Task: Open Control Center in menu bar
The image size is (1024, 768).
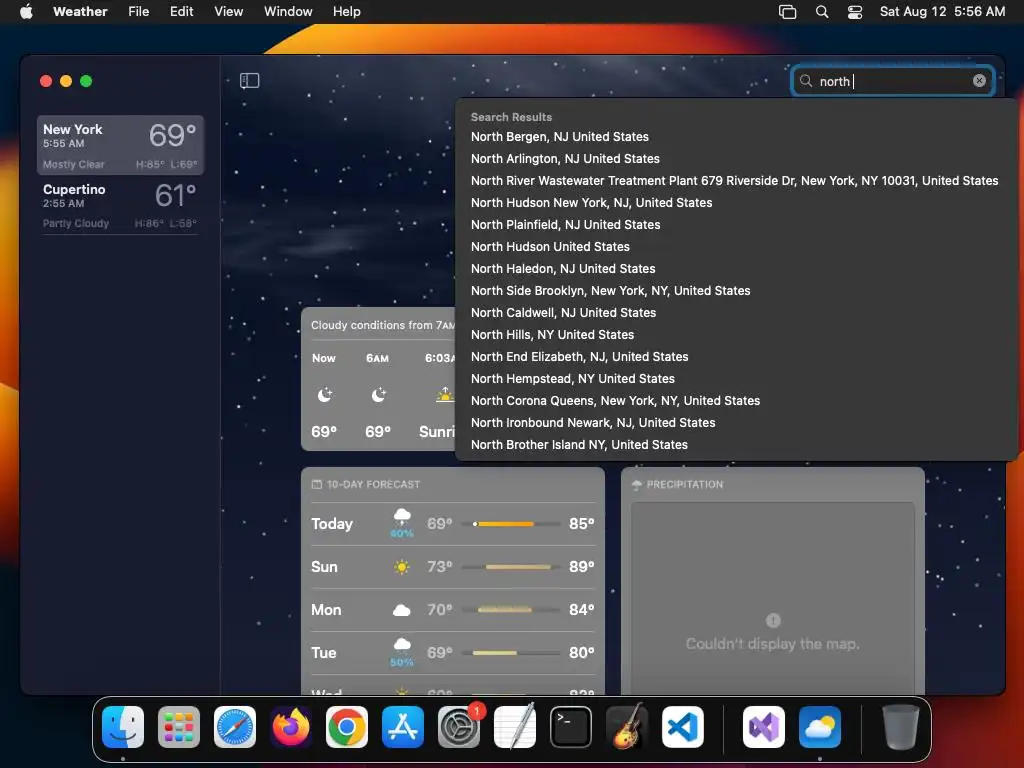Action: 855,12
